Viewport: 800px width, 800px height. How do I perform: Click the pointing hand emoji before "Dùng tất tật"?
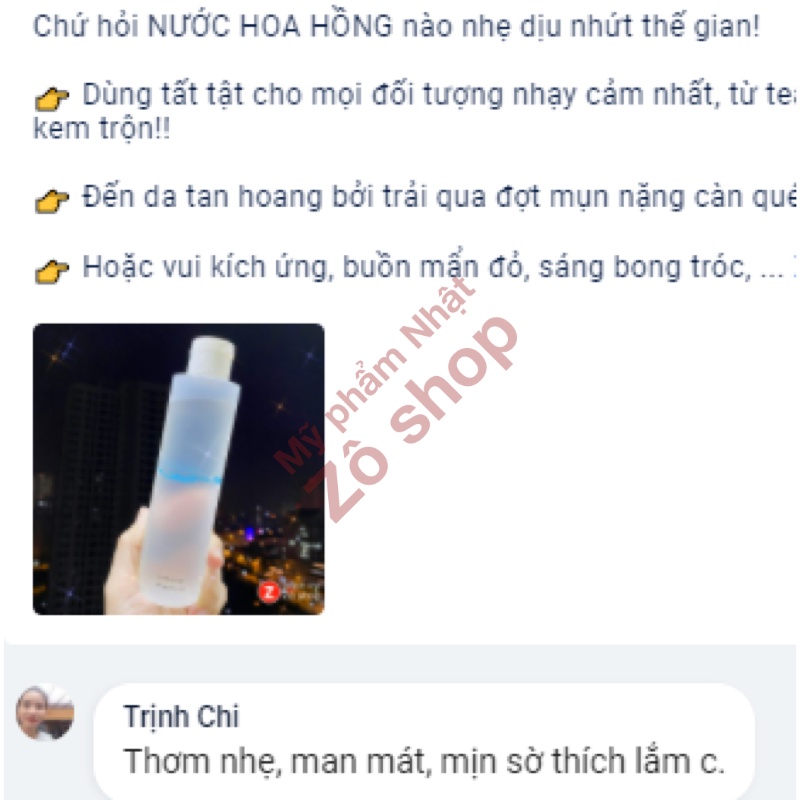[x=52, y=99]
